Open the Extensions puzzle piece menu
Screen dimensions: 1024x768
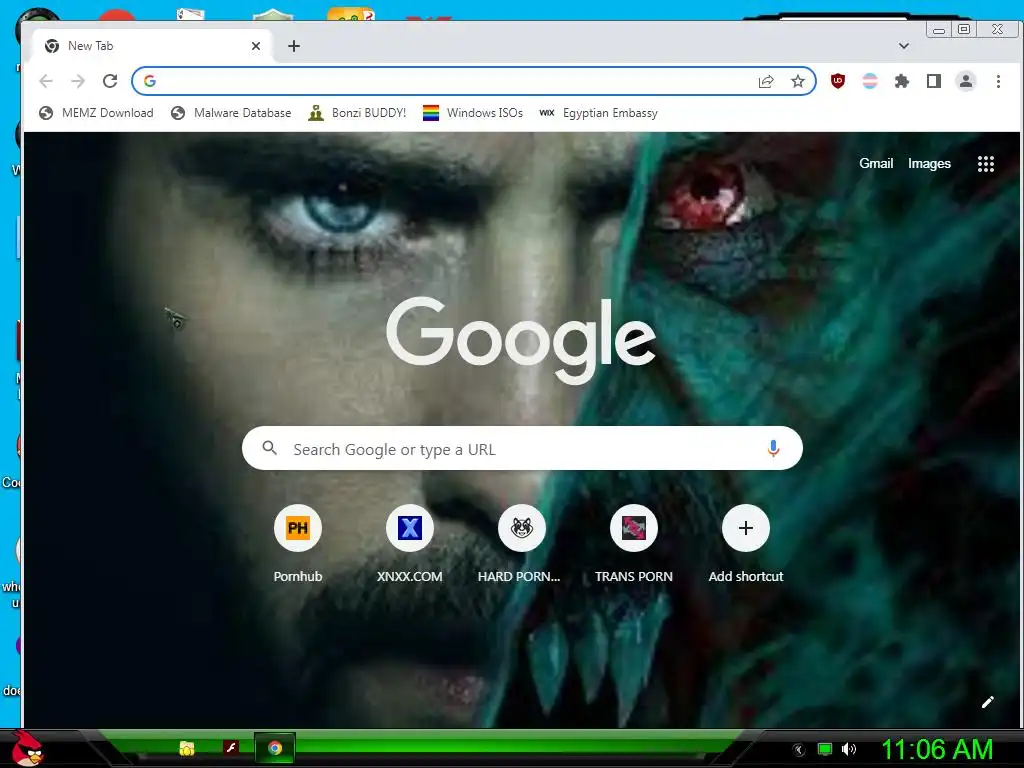[902, 81]
